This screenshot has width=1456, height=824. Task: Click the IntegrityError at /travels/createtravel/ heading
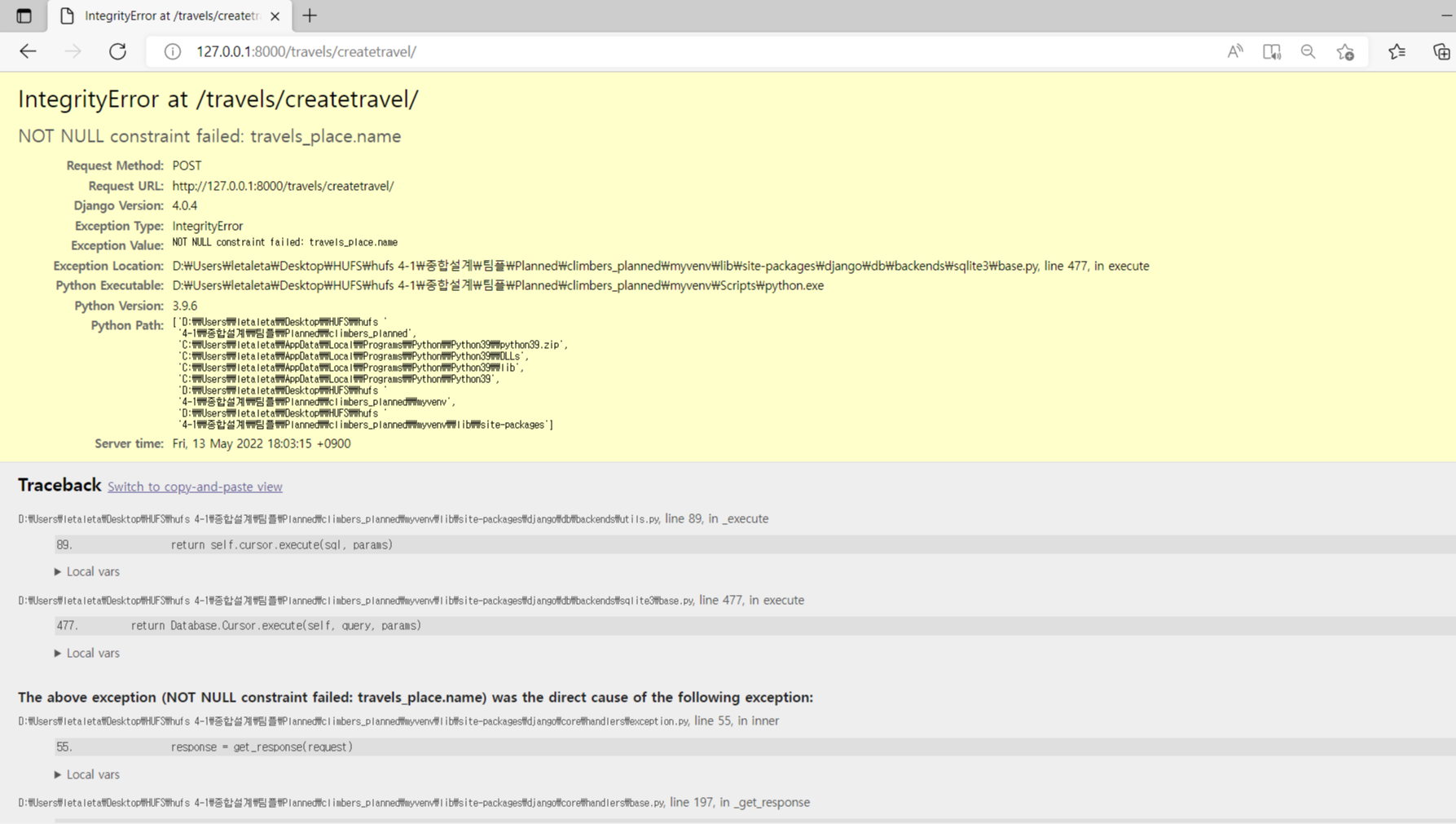tap(218, 99)
